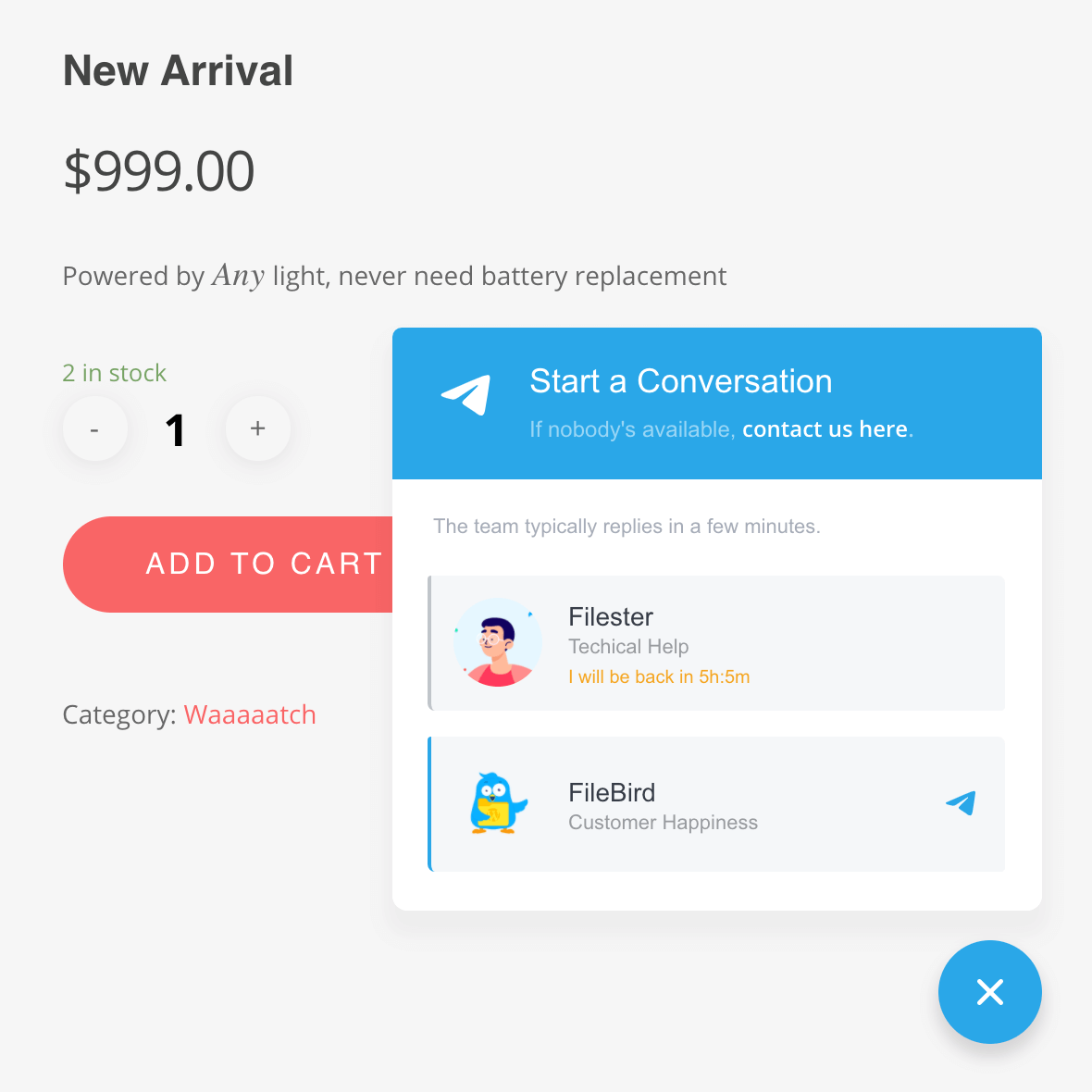Close the chat widget with X button
Viewport: 1092px width, 1092px height.
tap(989, 992)
